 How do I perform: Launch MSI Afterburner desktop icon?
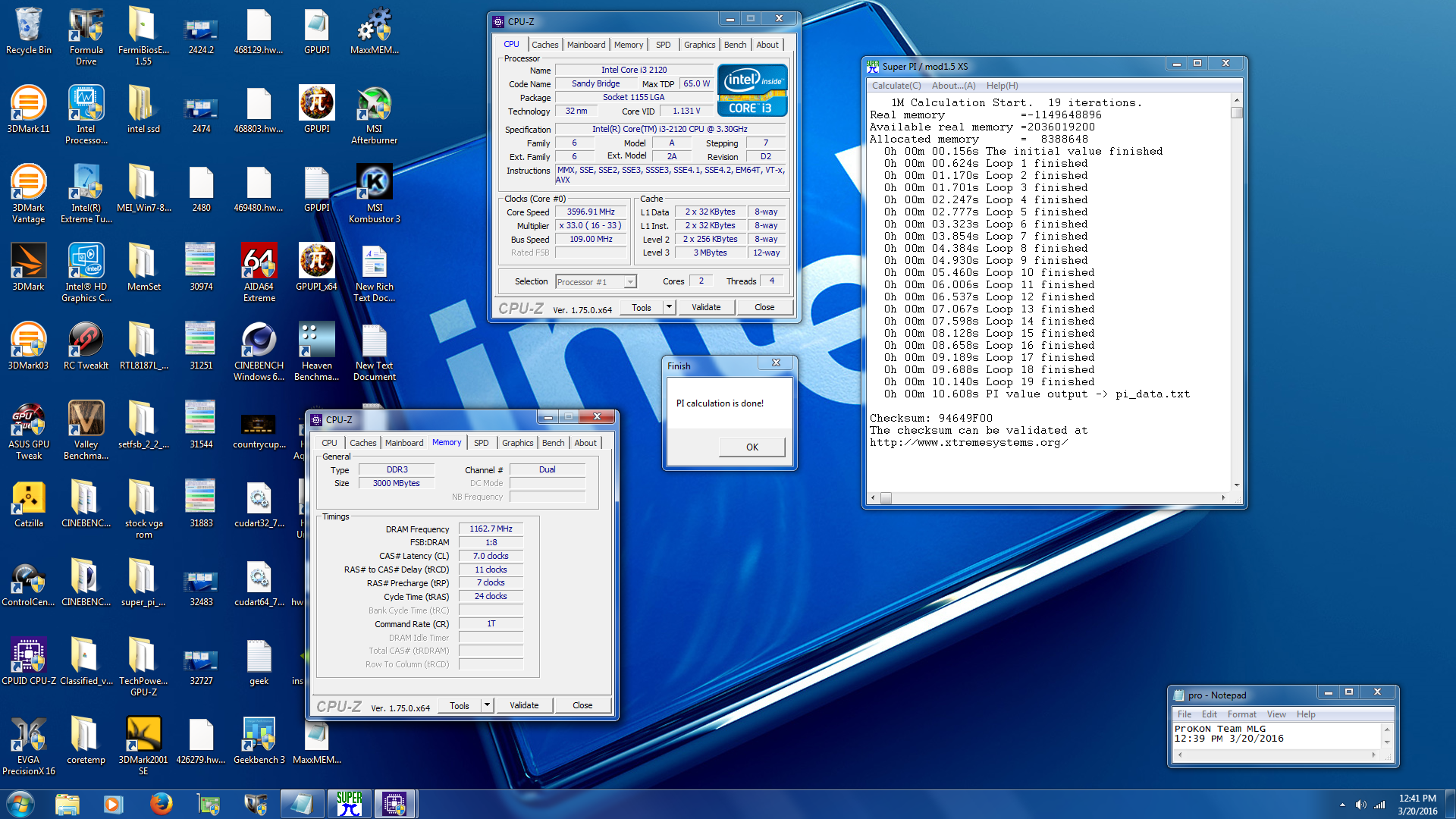[x=374, y=114]
